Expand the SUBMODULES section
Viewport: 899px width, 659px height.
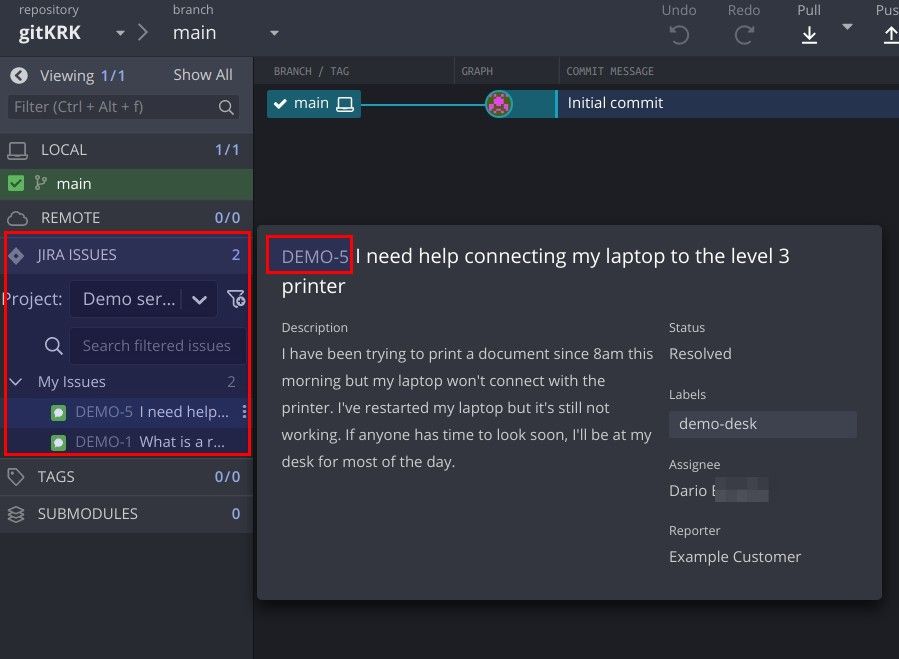126,514
